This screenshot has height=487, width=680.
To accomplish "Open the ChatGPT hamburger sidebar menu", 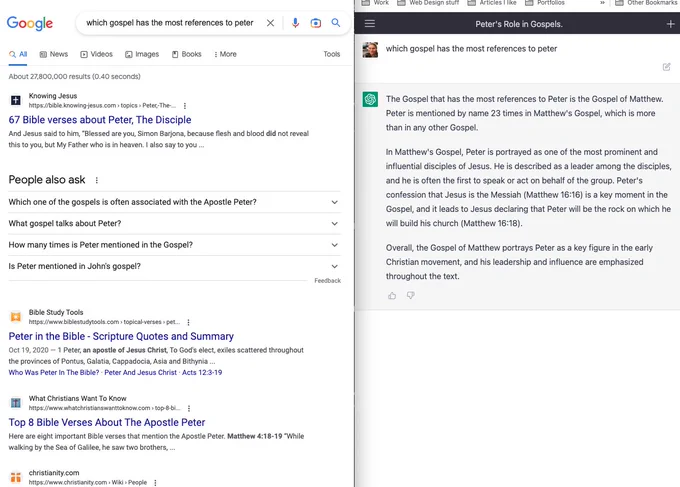I will tap(369, 23).
